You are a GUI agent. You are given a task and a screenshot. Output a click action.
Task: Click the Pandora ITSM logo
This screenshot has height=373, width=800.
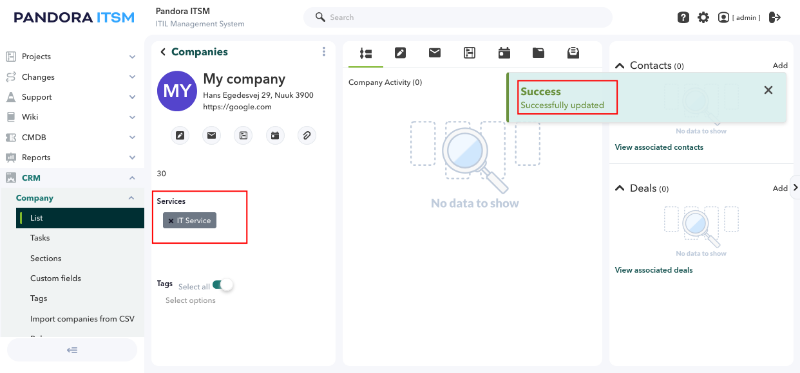click(74, 17)
